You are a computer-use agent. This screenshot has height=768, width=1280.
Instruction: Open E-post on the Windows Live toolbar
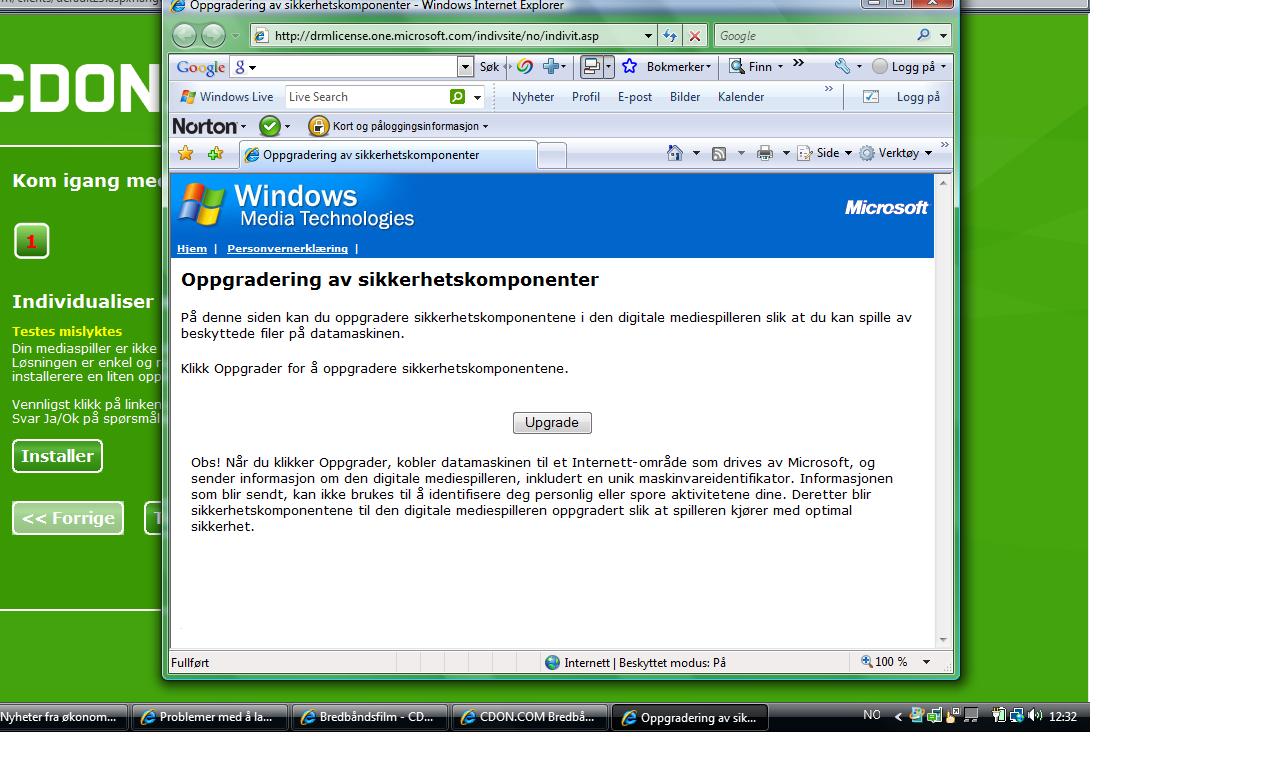[x=635, y=97]
